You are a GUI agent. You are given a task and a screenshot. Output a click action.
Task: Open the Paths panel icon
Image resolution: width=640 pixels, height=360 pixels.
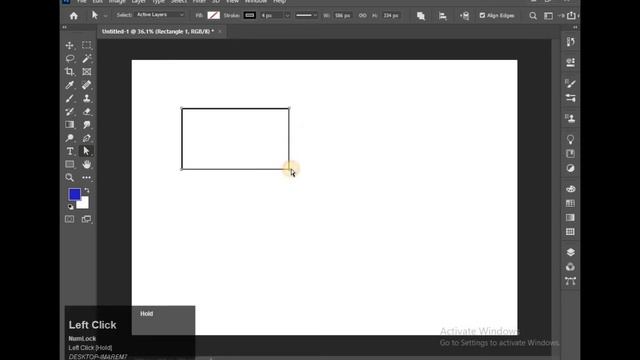(571, 281)
